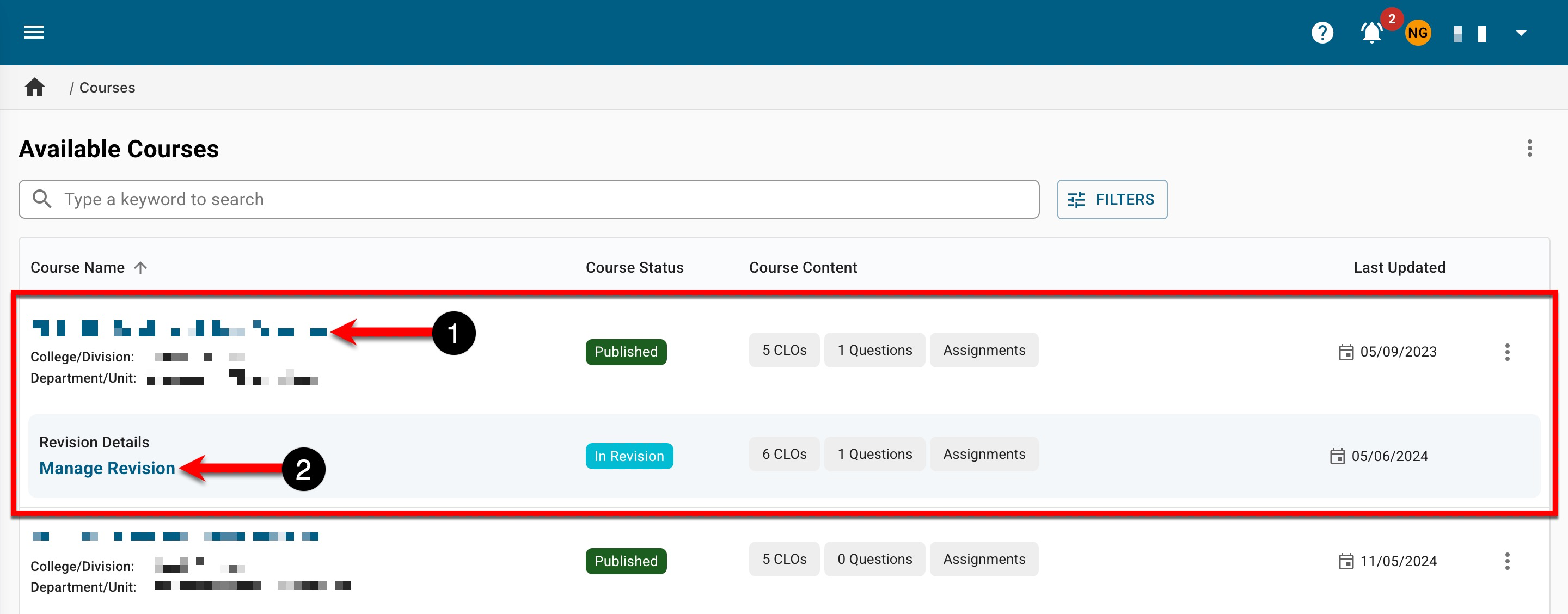Expand the user account dropdown arrow
Image resolution: width=1568 pixels, height=614 pixels.
(1521, 33)
